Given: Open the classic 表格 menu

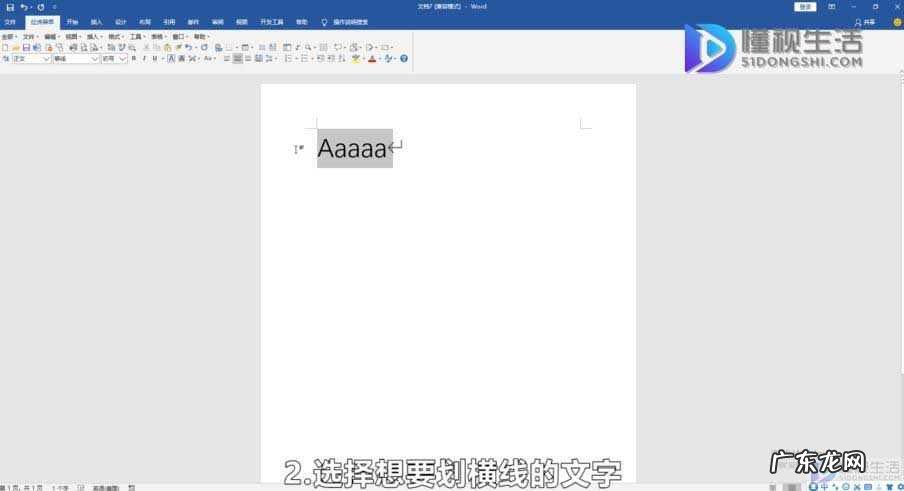Looking at the screenshot, I should tap(159, 37).
